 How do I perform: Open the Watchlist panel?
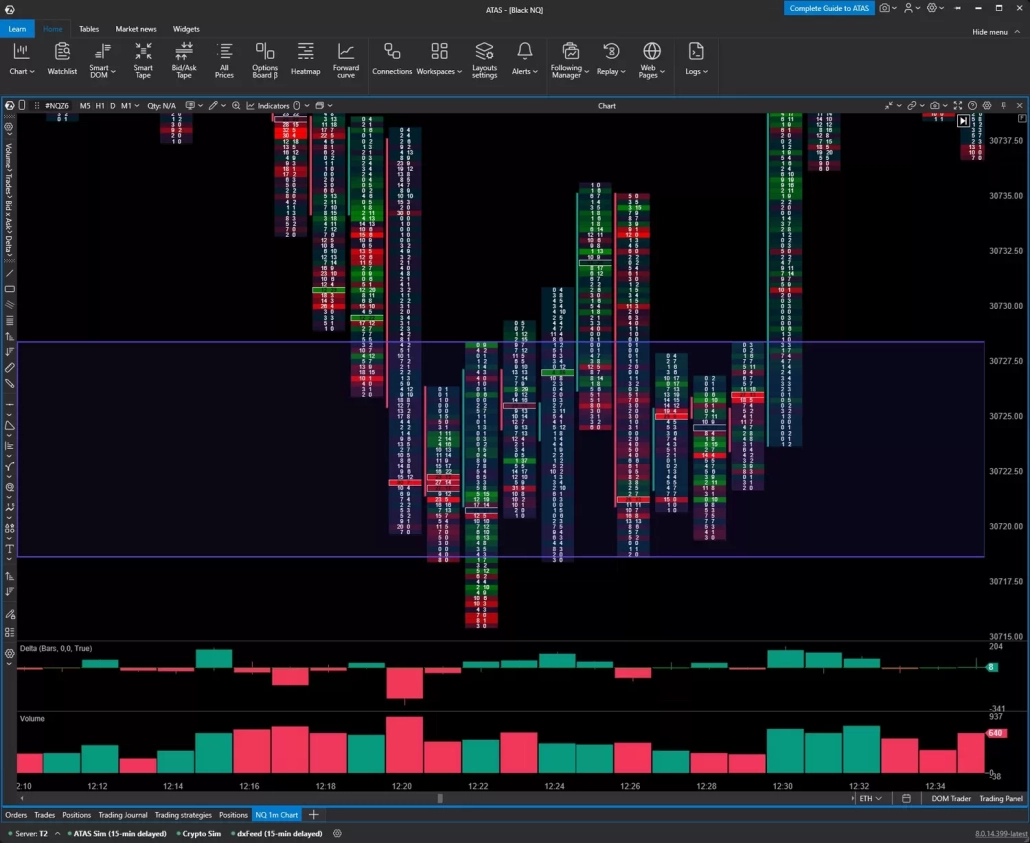coord(62,59)
